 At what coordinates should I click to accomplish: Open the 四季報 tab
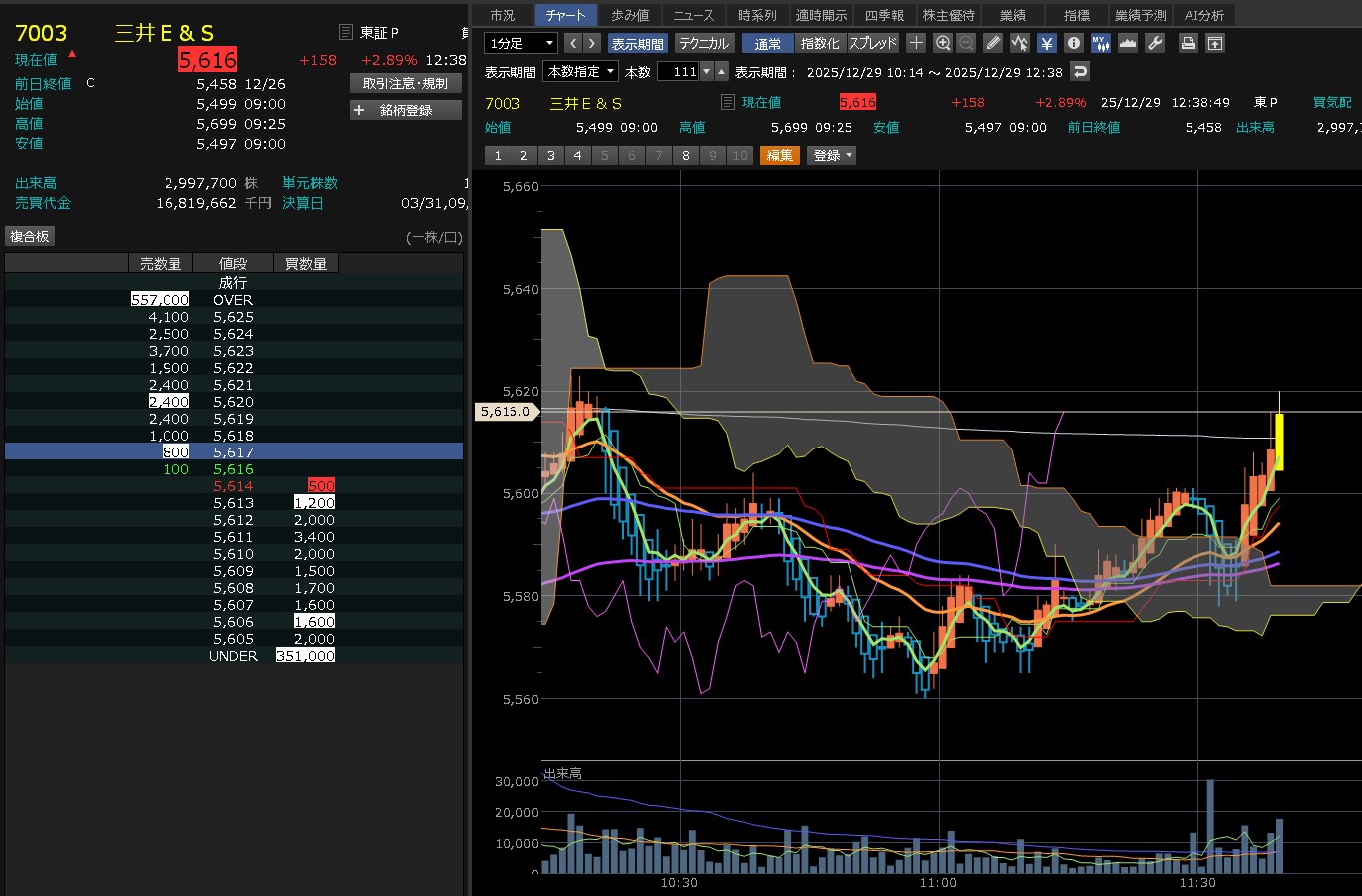click(884, 15)
